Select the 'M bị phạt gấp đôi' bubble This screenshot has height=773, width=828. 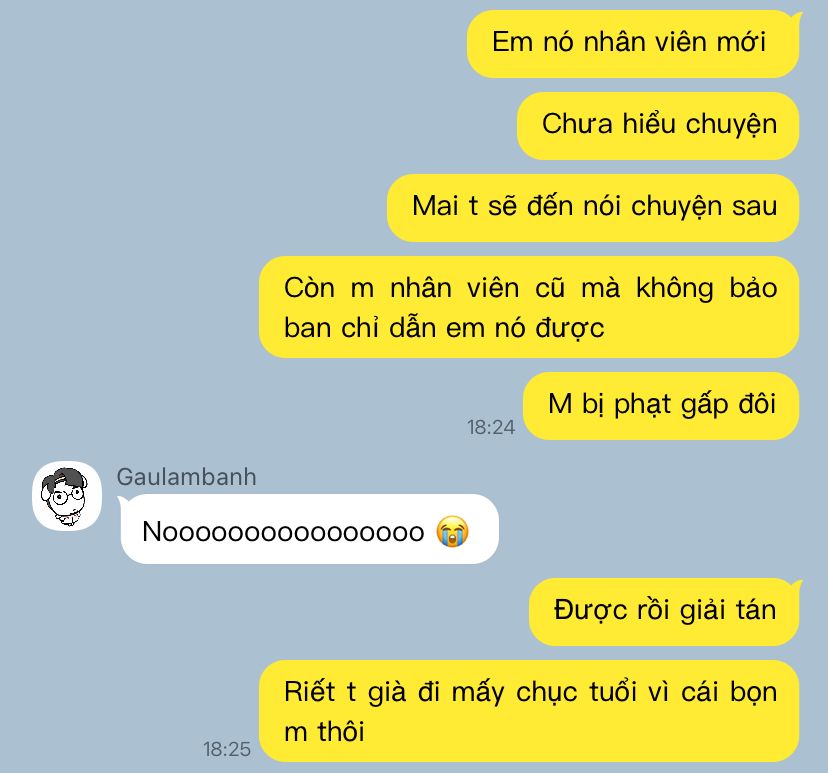661,406
